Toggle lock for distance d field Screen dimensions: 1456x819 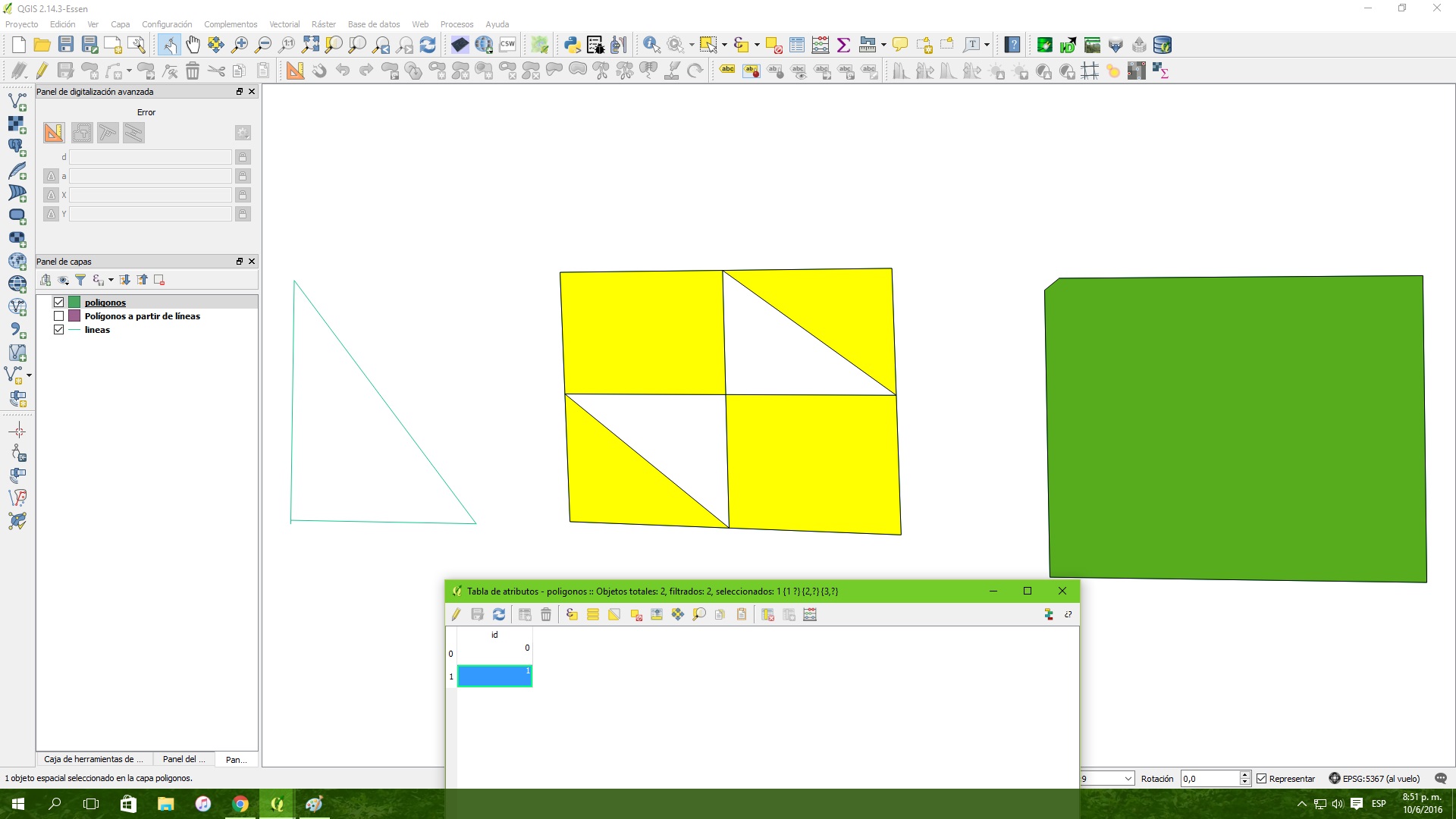pos(243,157)
